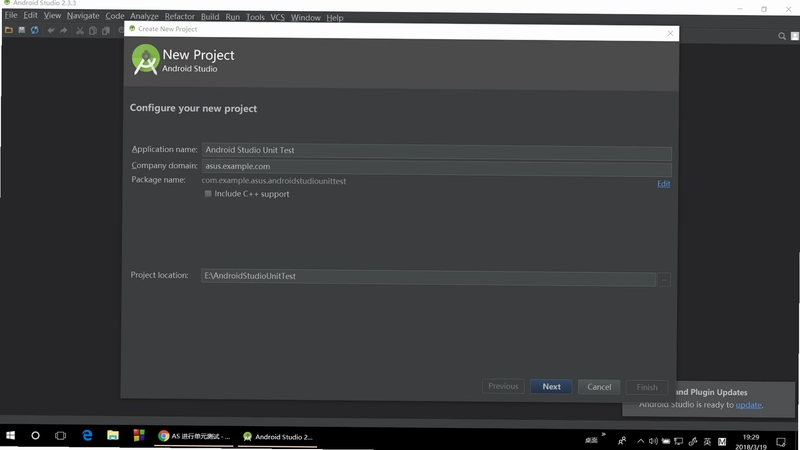The image size is (800, 450).
Task: Click the Open folder toolbar icon
Action: click(x=9, y=31)
